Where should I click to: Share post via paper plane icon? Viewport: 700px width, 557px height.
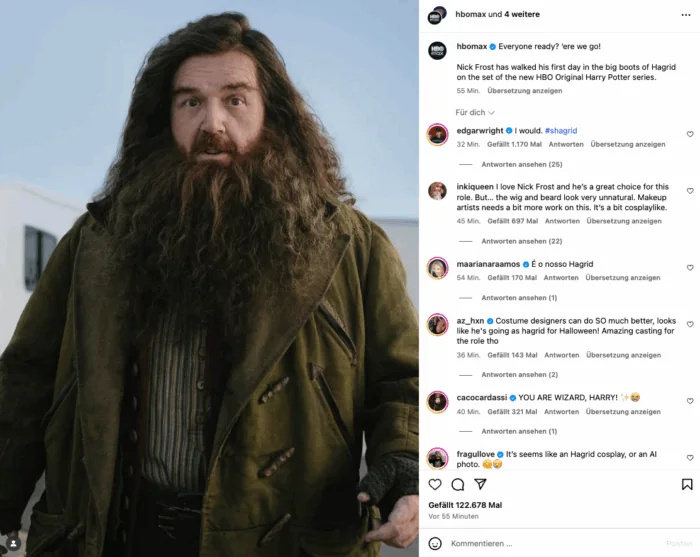pyautogui.click(x=480, y=484)
